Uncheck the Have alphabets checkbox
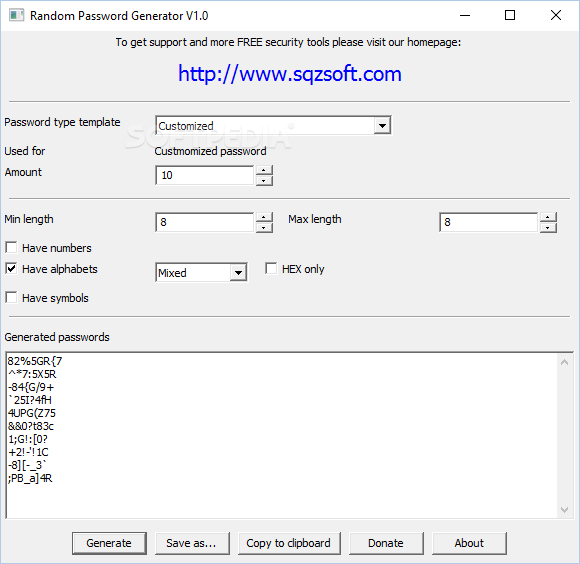This screenshot has width=580, height=564. click(11, 269)
